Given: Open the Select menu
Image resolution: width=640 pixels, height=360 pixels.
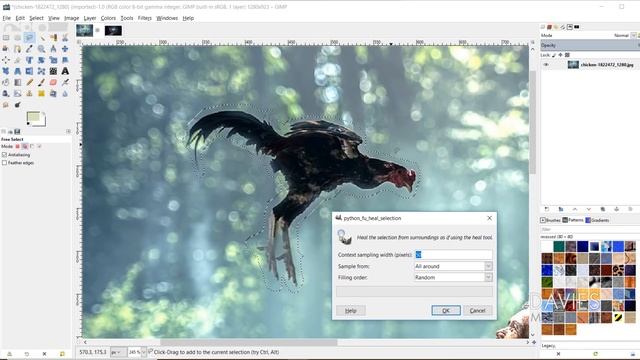Looking at the screenshot, I should pyautogui.click(x=36, y=18).
